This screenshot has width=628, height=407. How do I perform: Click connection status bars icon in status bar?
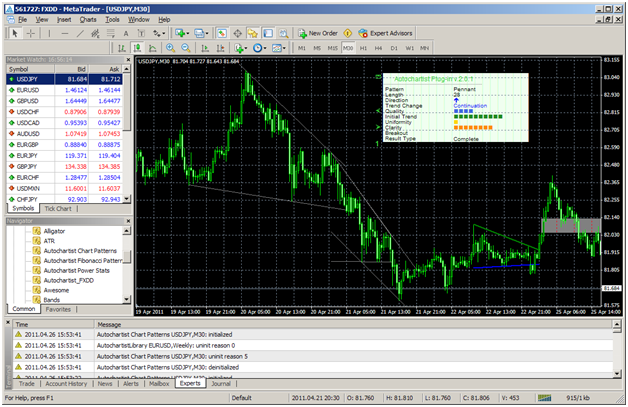(x=544, y=398)
